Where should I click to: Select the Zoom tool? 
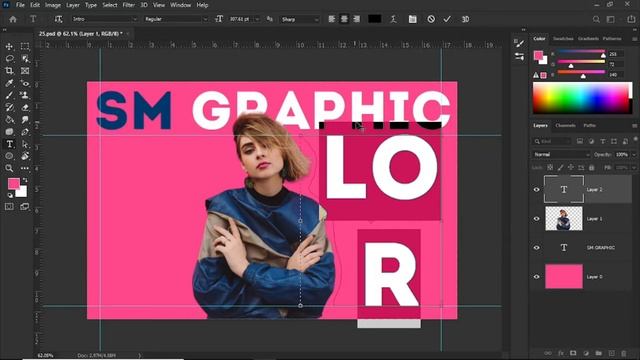tap(9, 168)
